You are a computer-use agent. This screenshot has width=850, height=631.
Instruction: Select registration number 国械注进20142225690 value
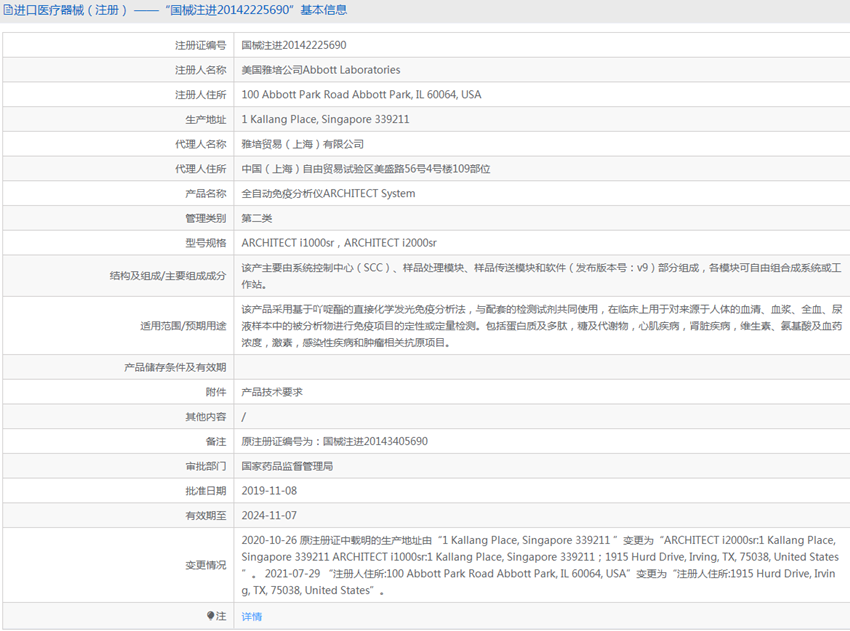[294, 45]
